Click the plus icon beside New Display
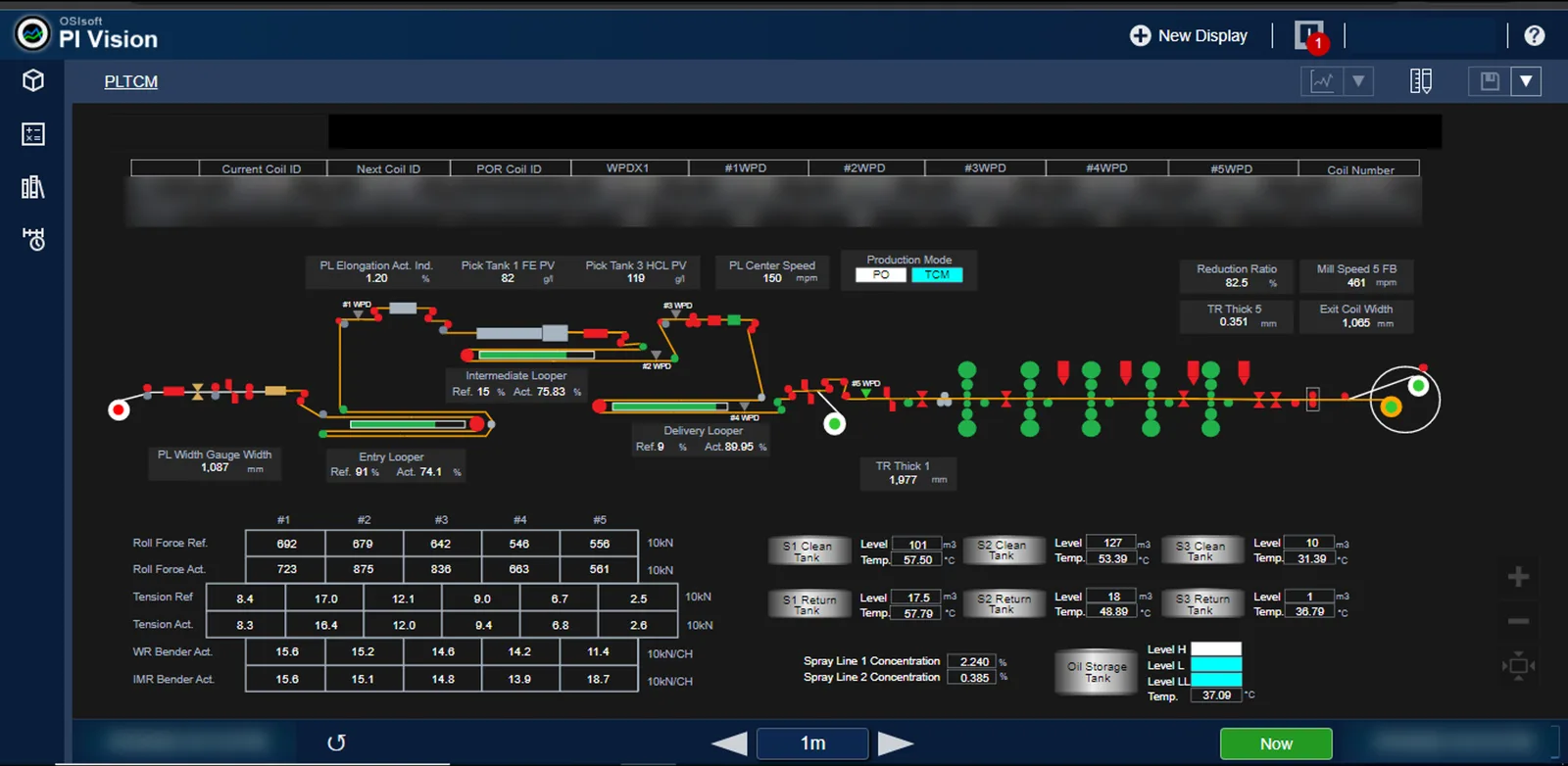 1140,35
